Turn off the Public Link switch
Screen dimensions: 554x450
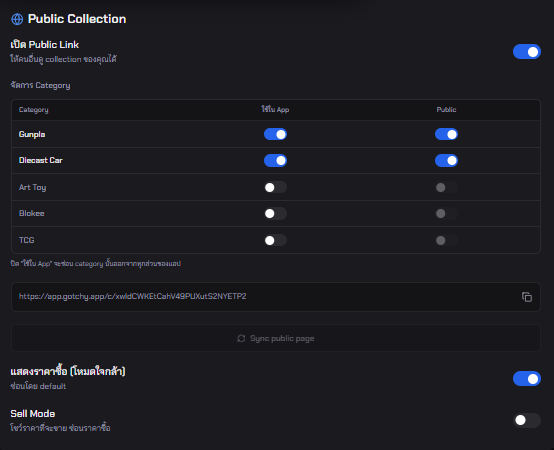point(527,52)
